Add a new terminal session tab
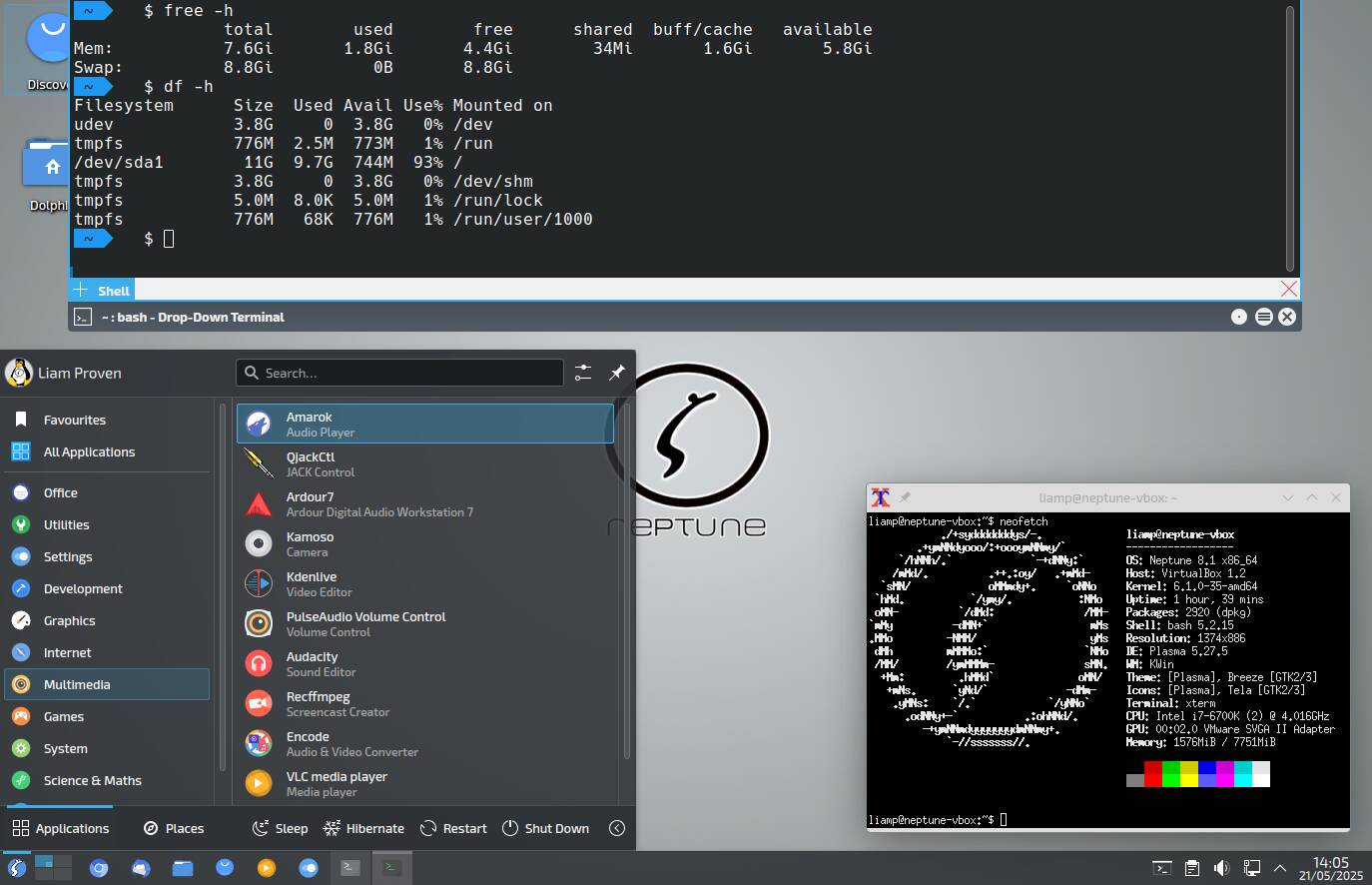1372x885 pixels. (81, 290)
